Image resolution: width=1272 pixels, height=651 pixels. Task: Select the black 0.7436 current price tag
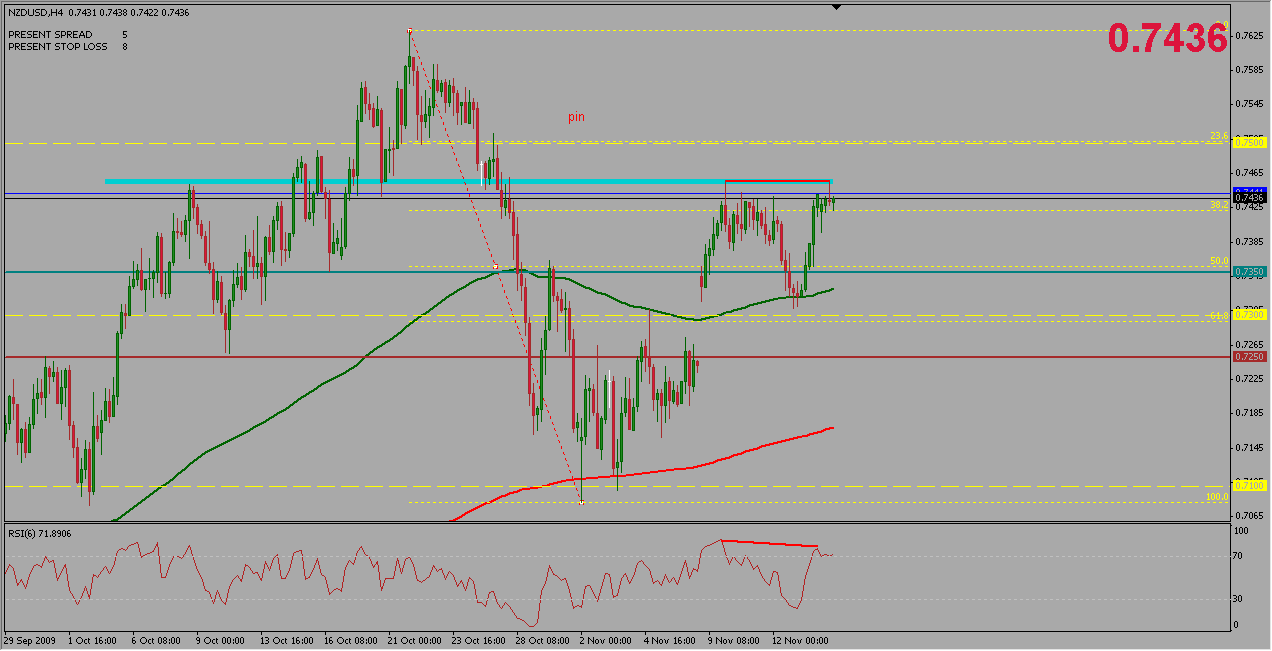point(1249,198)
